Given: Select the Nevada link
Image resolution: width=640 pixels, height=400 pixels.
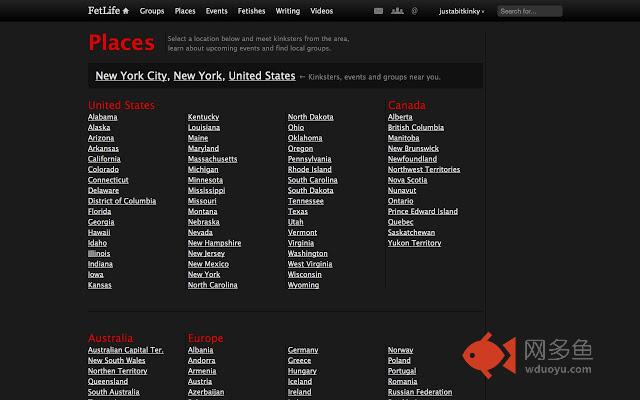Looking at the screenshot, I should [x=200, y=233].
